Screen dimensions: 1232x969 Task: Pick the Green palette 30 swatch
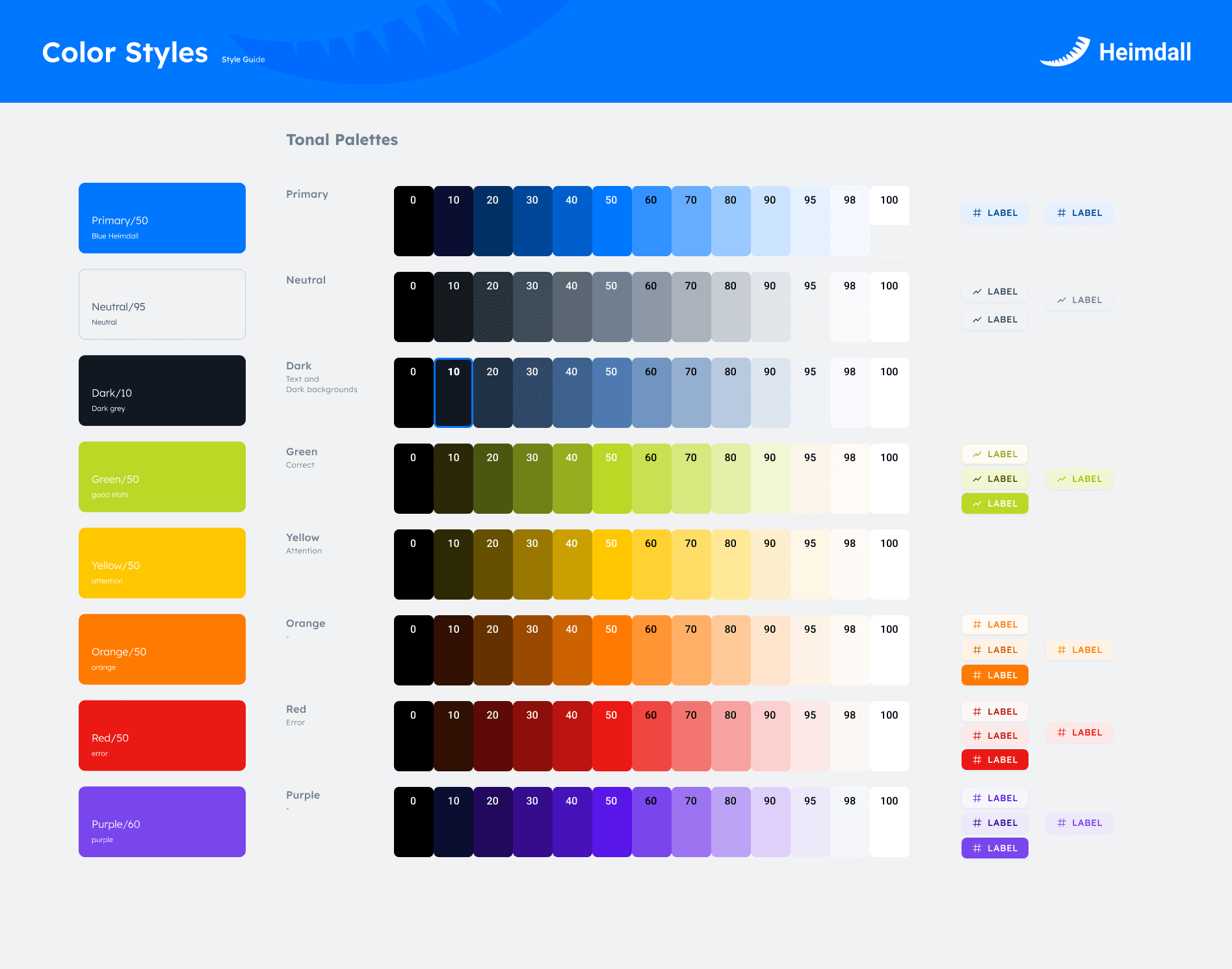pyautogui.click(x=532, y=479)
